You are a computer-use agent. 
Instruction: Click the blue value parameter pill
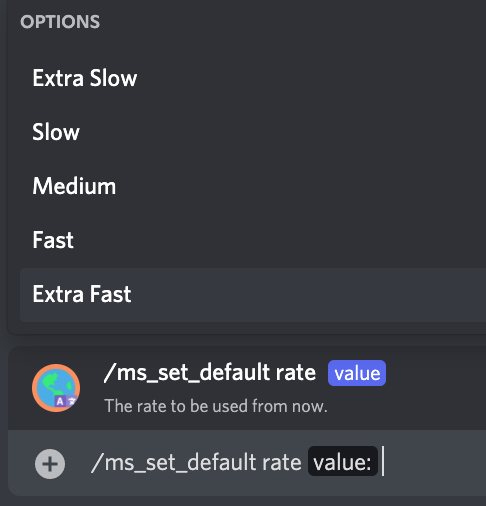[357, 373]
